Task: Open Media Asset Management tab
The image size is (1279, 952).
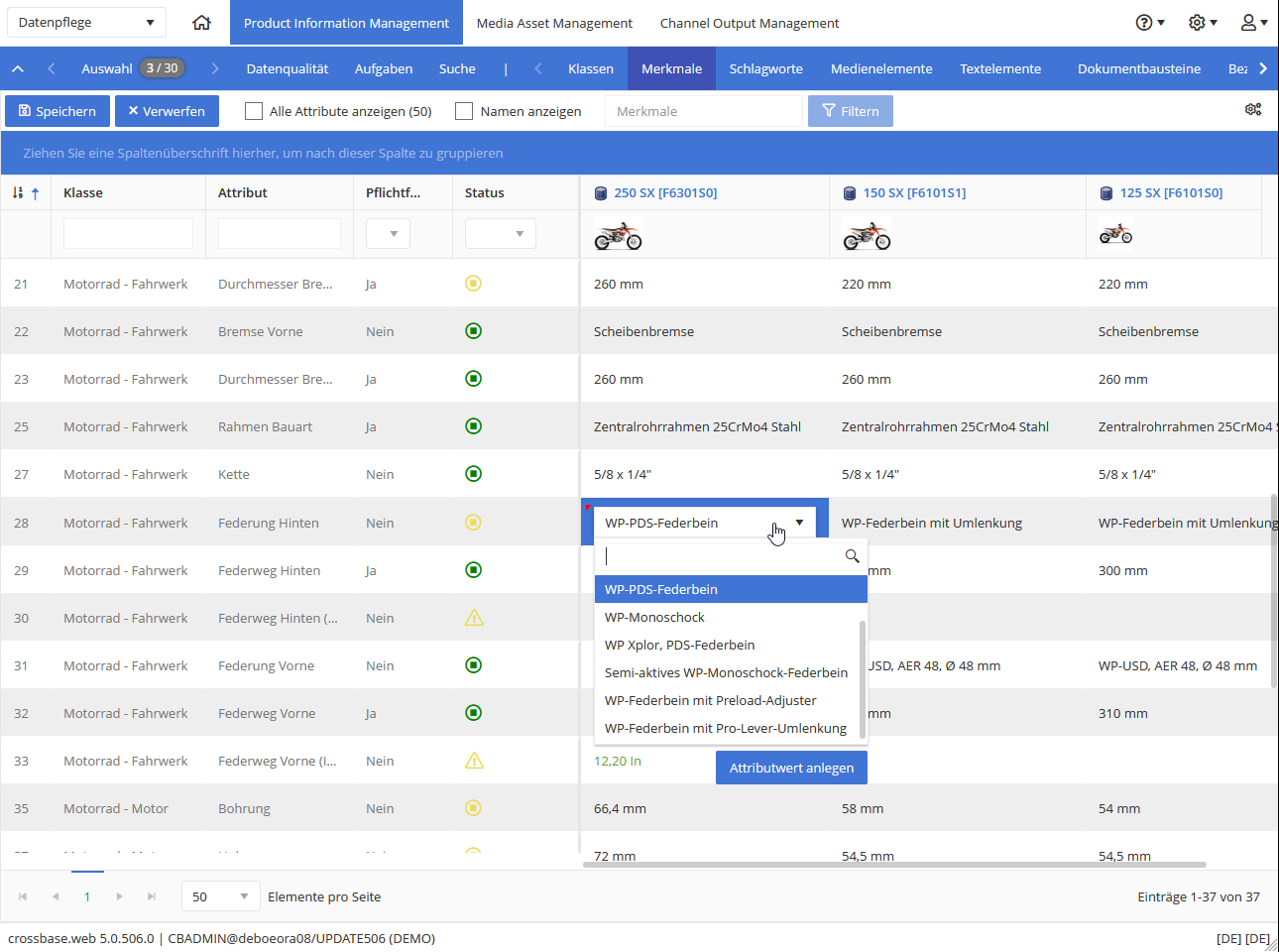Action: (x=554, y=23)
